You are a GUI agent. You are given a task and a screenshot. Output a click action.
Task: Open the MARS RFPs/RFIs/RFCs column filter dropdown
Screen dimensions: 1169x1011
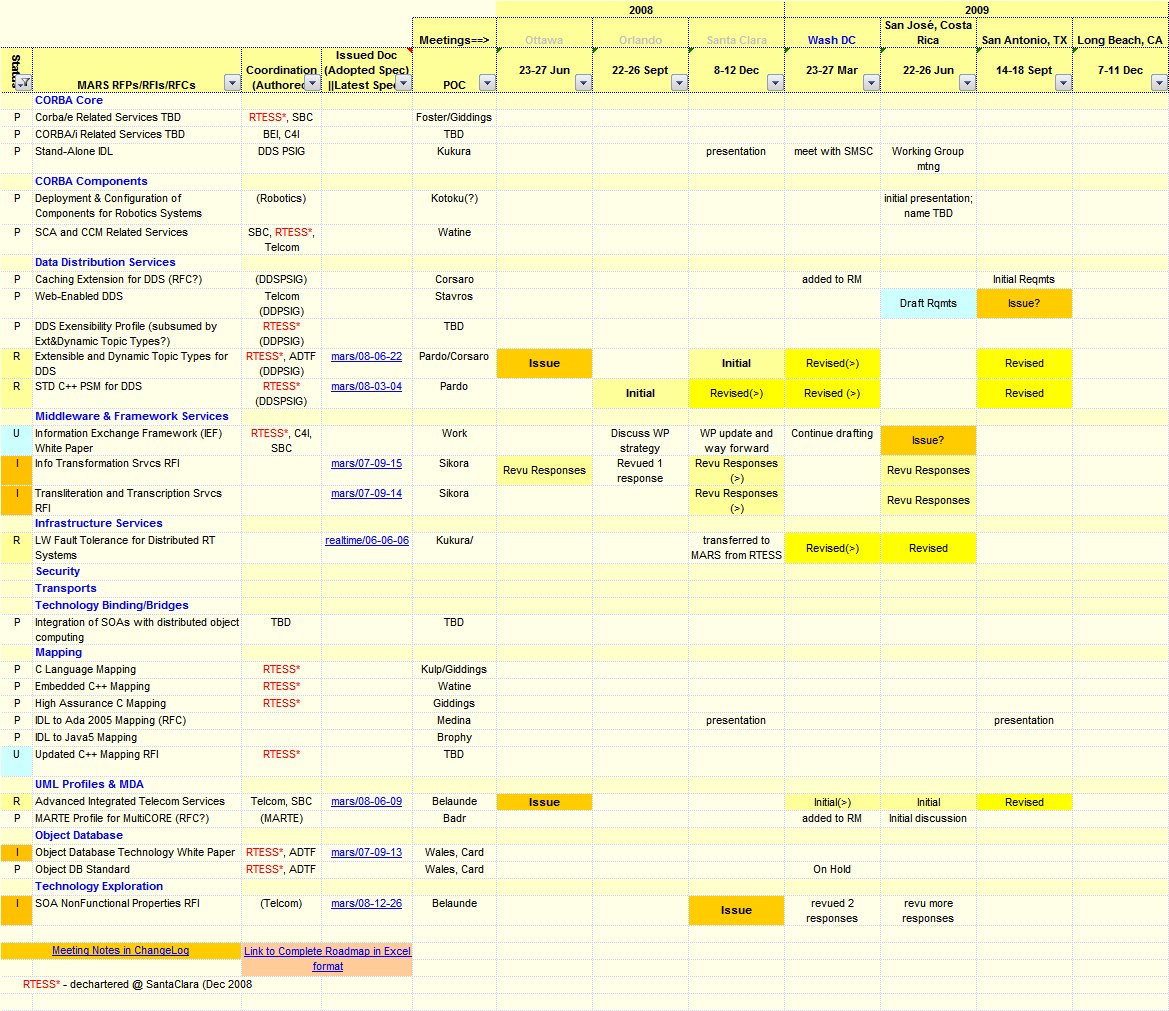tap(233, 83)
